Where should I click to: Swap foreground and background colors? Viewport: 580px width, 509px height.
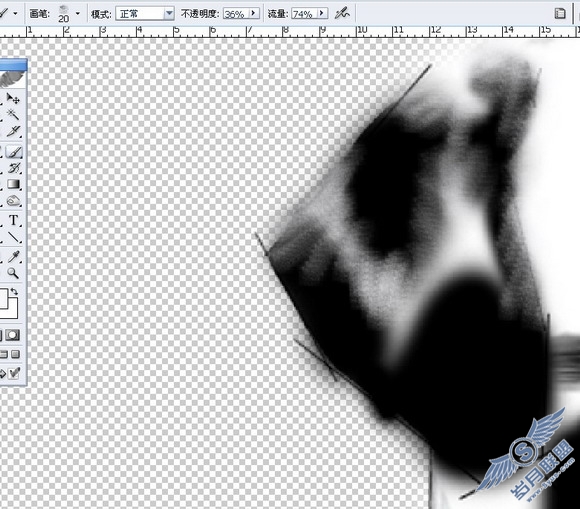14,291
